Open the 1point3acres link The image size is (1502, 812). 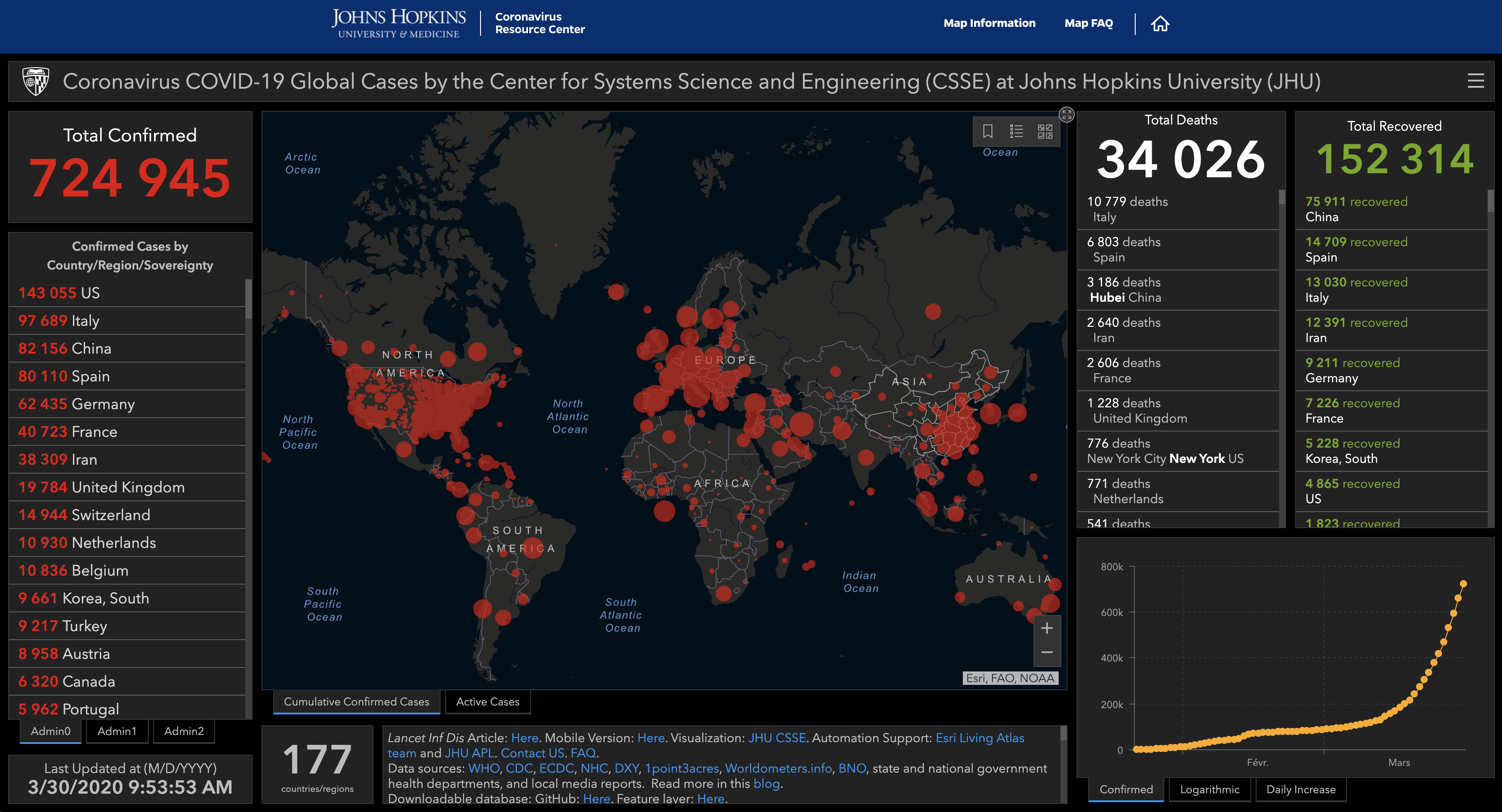[x=681, y=768]
